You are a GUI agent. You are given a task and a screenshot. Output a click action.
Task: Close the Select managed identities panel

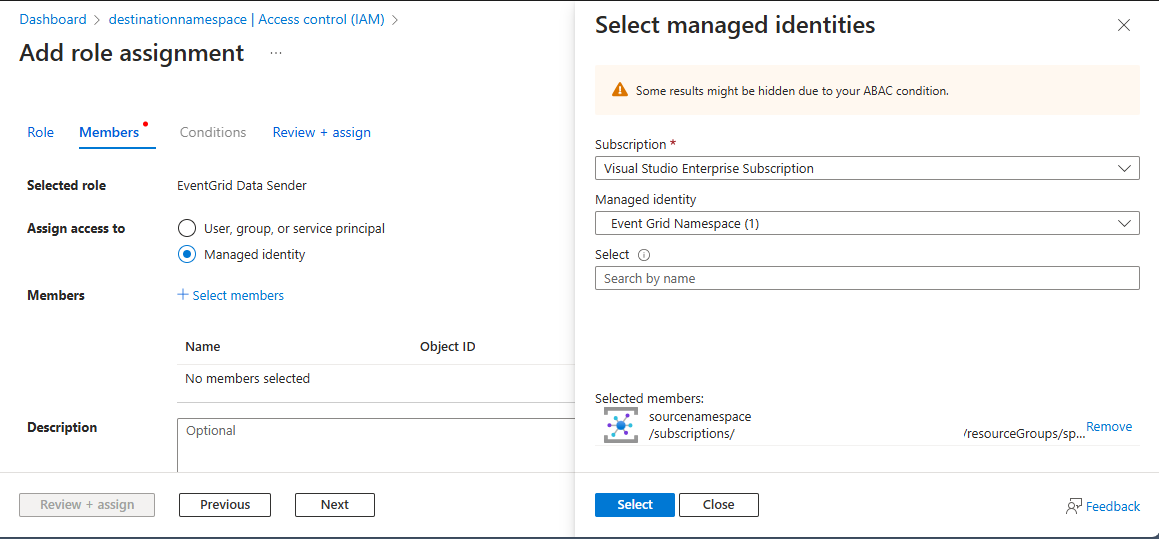tap(1124, 26)
